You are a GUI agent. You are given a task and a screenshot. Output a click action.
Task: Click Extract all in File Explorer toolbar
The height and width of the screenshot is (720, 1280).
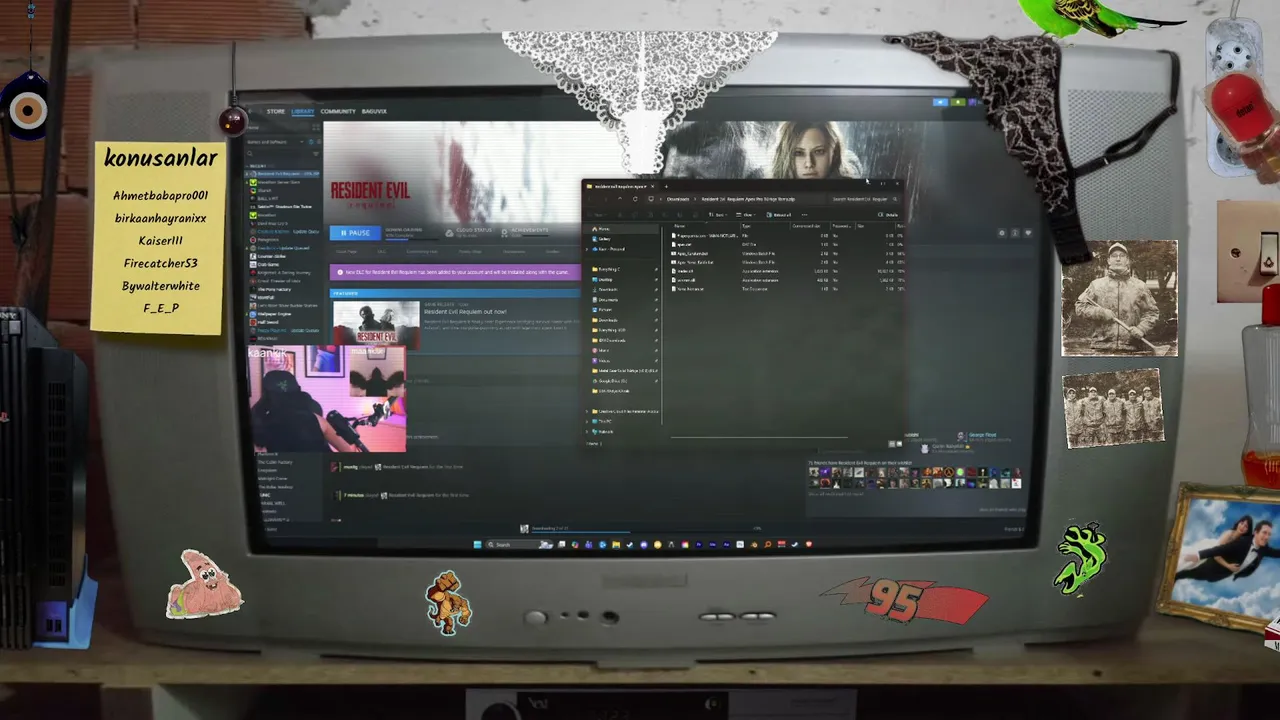(778, 215)
